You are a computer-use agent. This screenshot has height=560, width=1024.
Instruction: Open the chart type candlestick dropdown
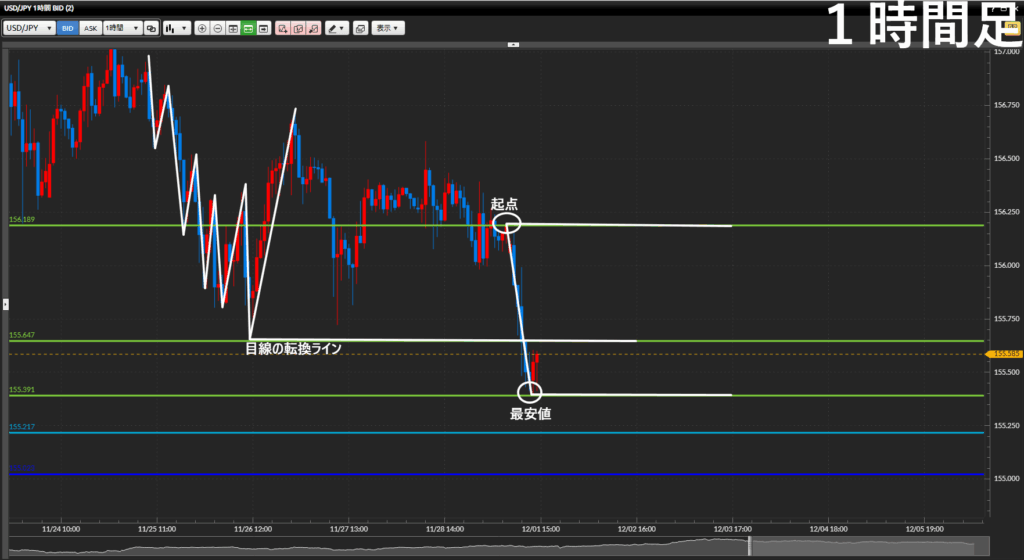pos(178,28)
